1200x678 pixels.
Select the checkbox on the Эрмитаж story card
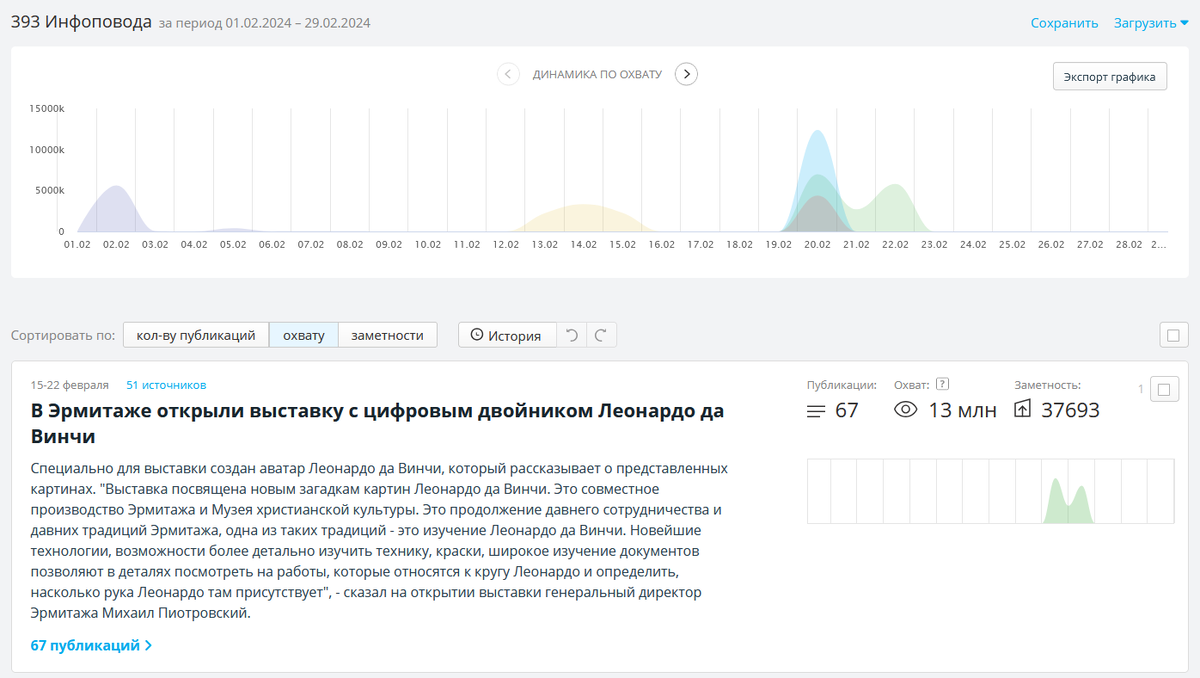tap(1163, 389)
